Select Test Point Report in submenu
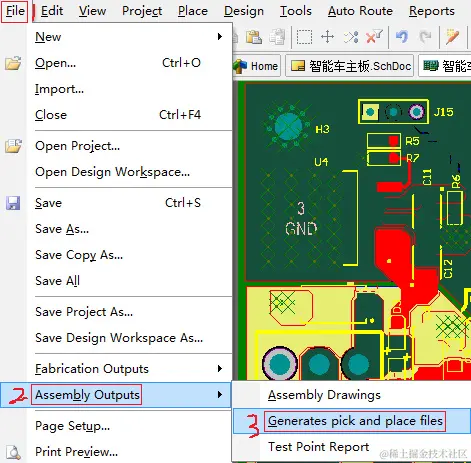 tap(352, 447)
